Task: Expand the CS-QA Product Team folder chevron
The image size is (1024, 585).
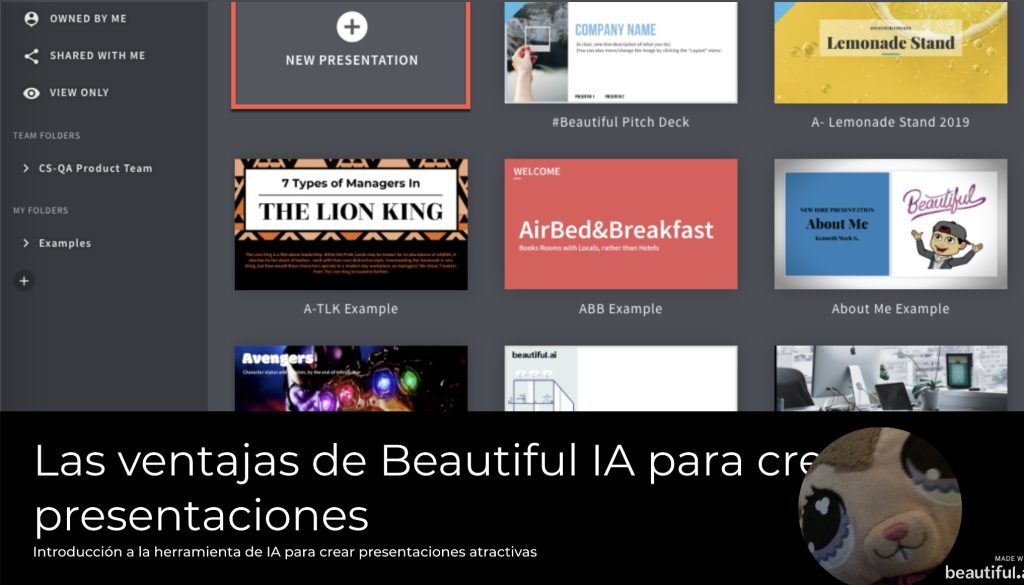Action: pyautogui.click(x=25, y=168)
